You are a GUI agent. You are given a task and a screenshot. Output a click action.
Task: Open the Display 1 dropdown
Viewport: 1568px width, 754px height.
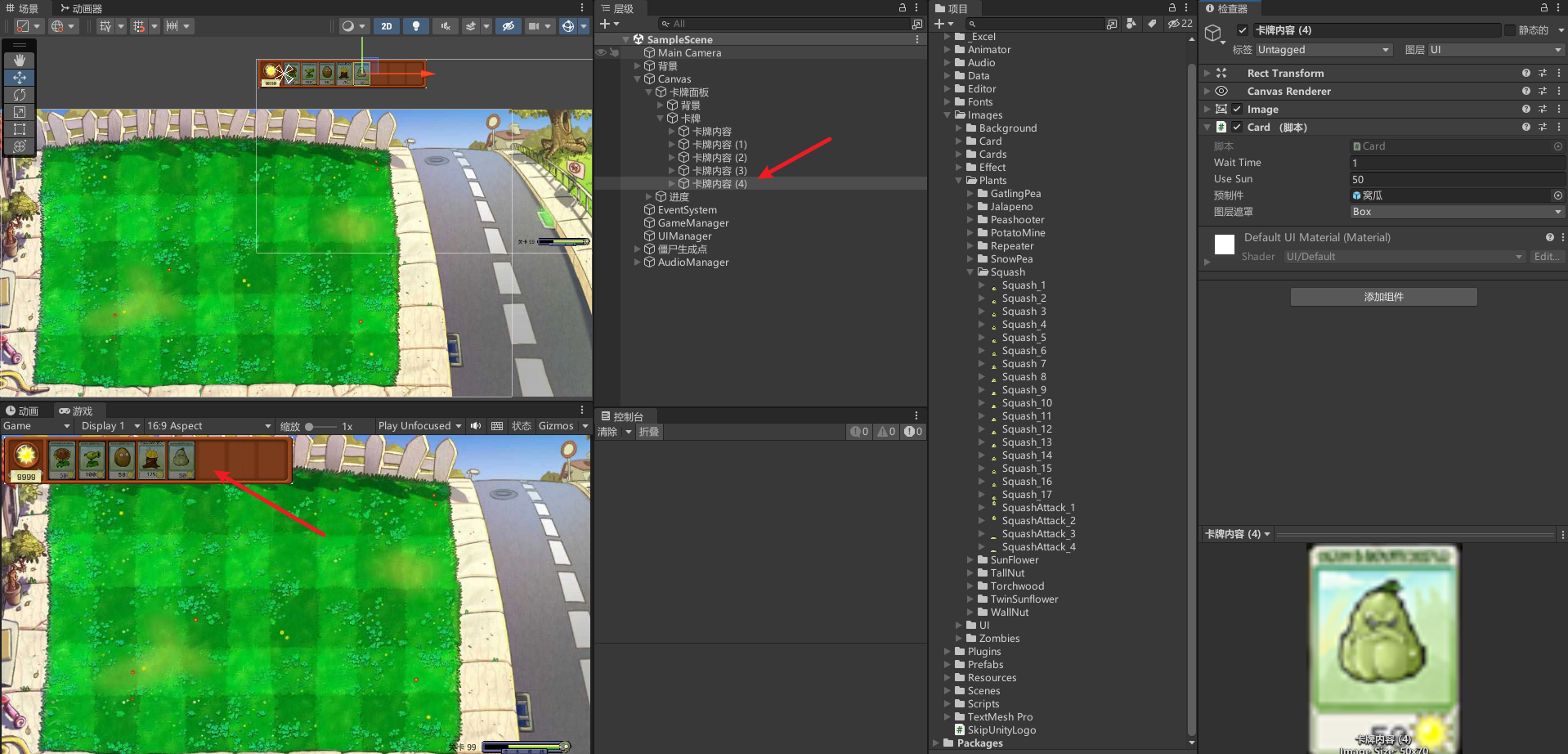pyautogui.click(x=110, y=426)
